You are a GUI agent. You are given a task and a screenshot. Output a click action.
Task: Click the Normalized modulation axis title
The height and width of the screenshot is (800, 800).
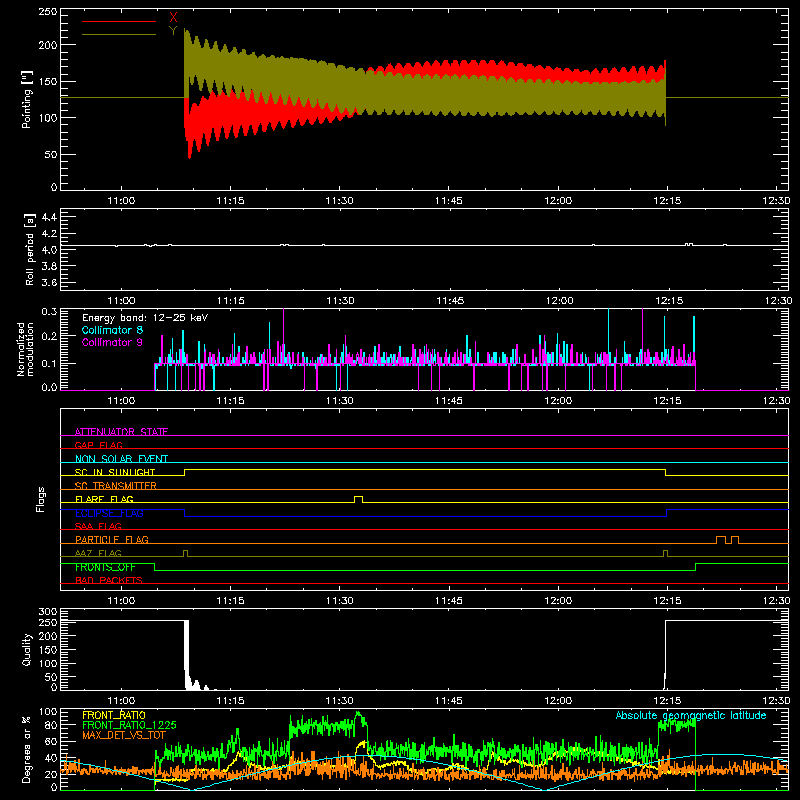[25, 349]
